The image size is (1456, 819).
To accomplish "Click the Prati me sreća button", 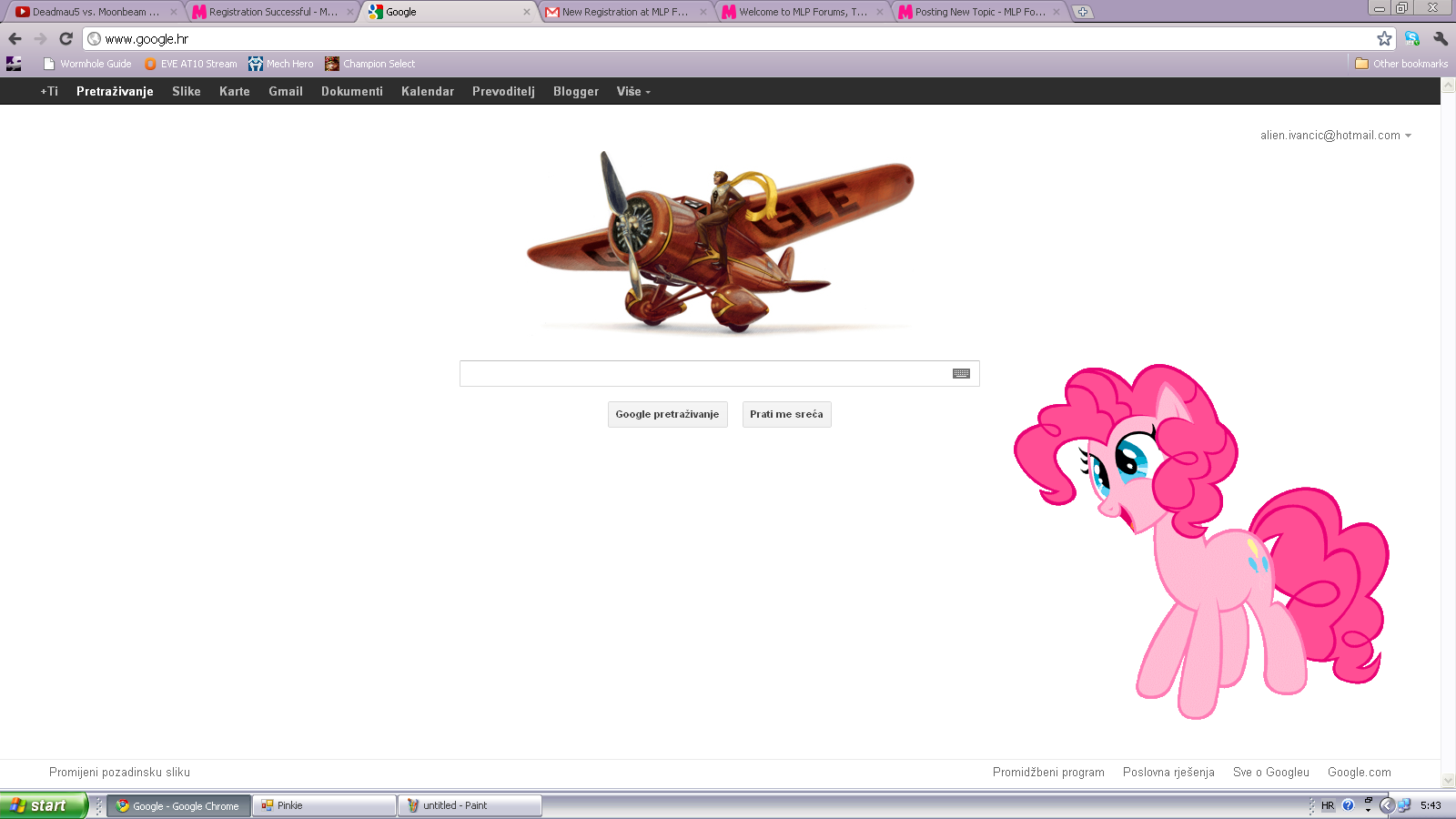I will point(786,414).
